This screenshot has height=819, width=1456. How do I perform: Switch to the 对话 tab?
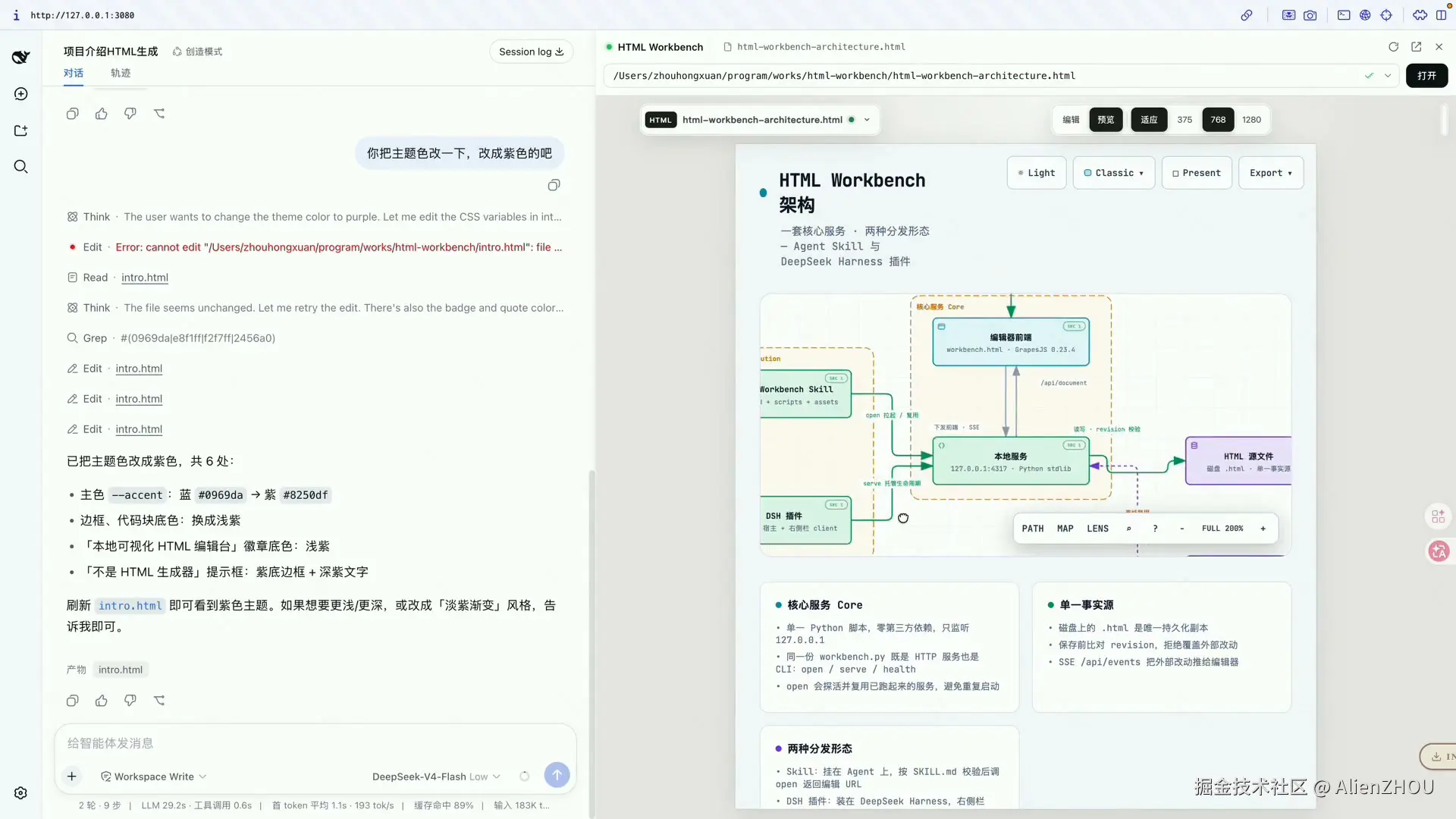pyautogui.click(x=74, y=73)
